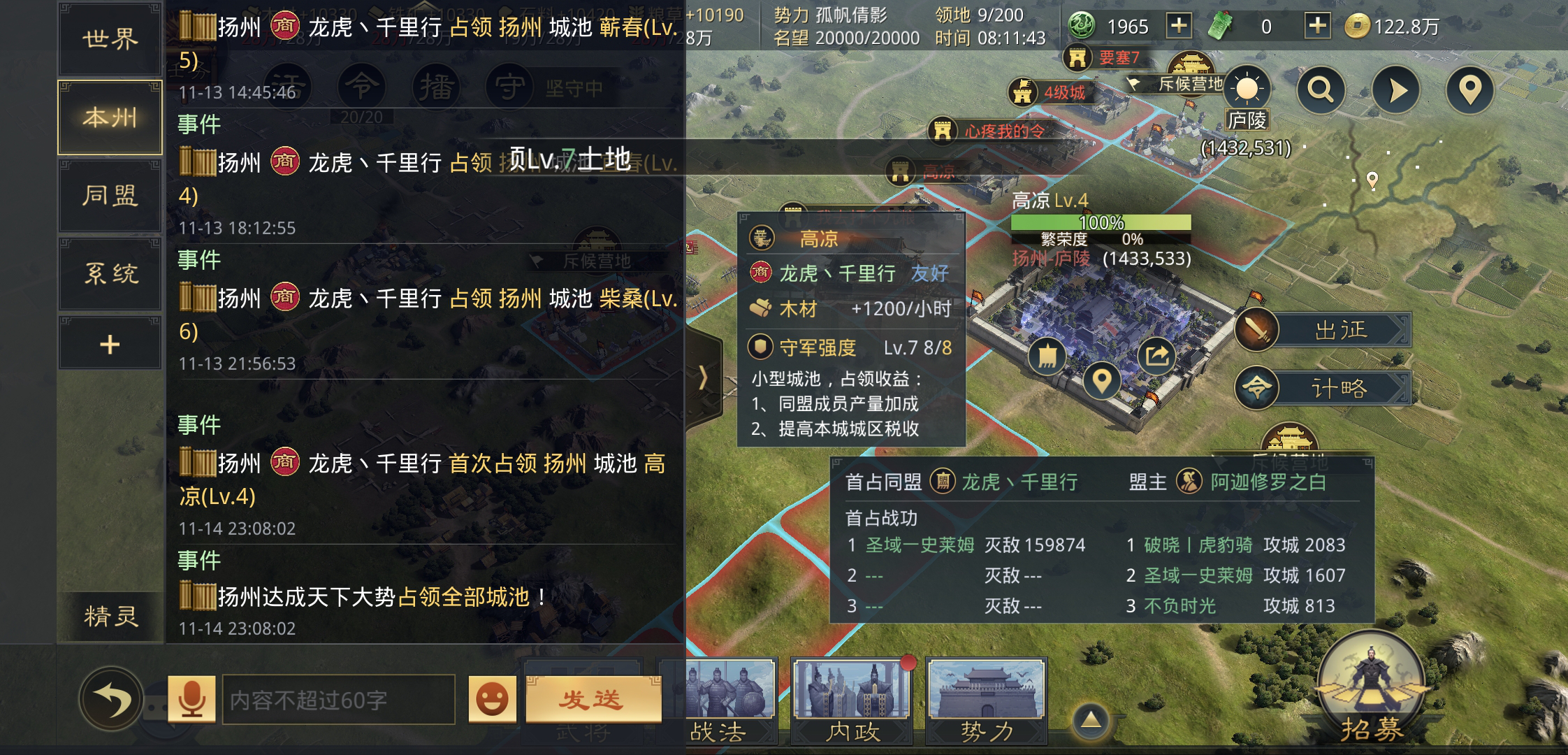Tap the back arrow round button
The height and width of the screenshot is (755, 1568).
coord(111,699)
